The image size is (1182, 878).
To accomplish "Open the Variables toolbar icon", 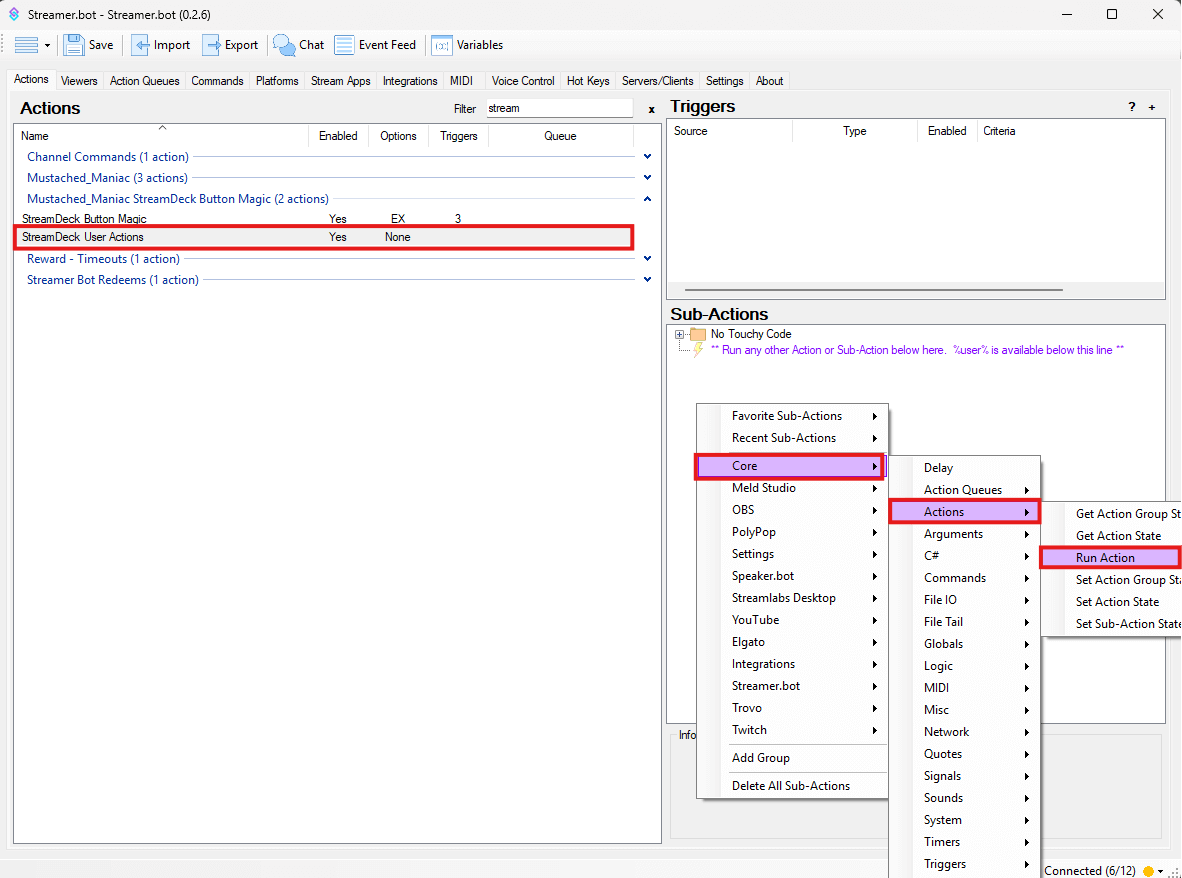I will coord(441,45).
